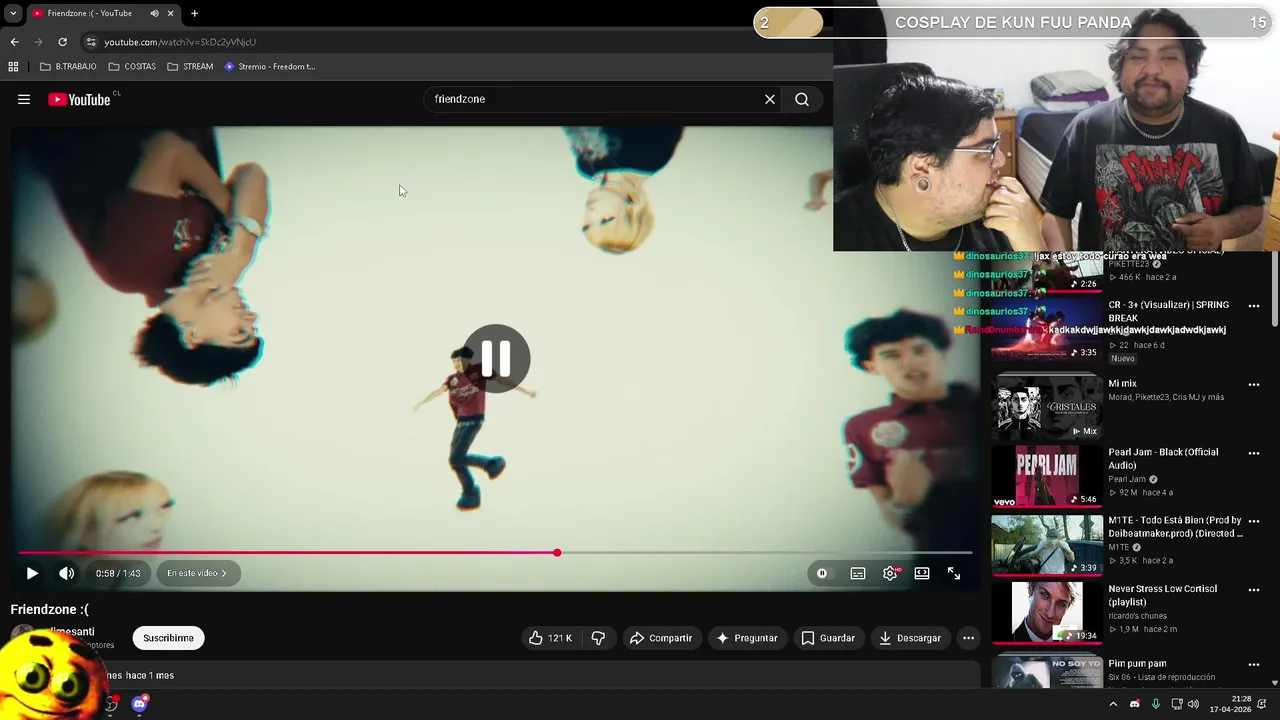Open the player settings gear
The height and width of the screenshot is (720, 1280).
tap(890, 573)
